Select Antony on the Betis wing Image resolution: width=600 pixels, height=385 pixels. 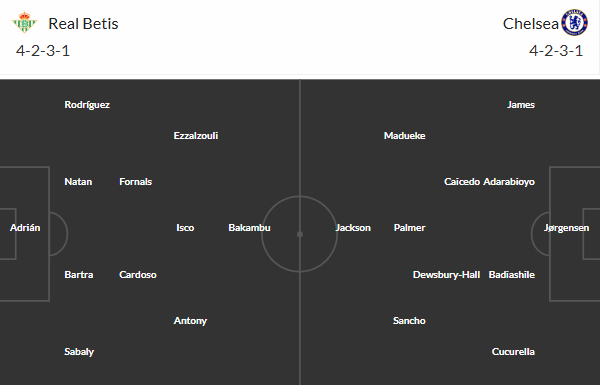(x=190, y=321)
